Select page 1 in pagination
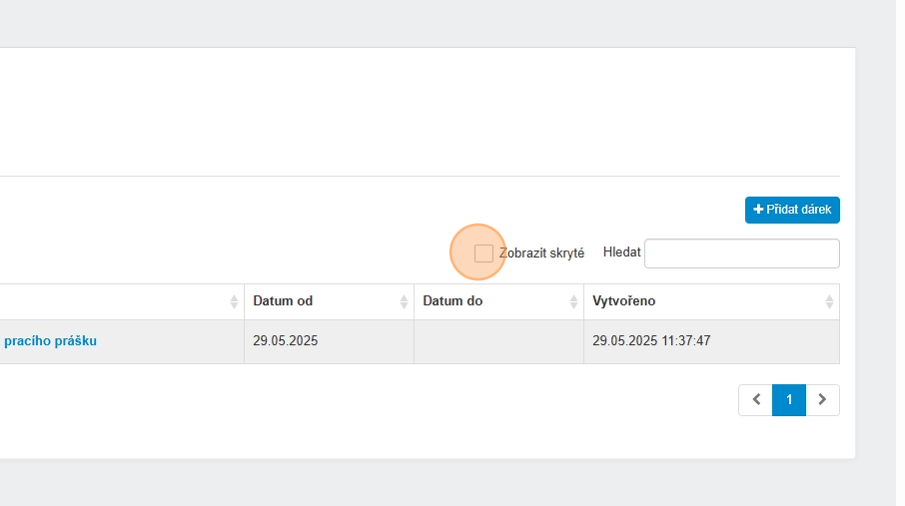The width and height of the screenshot is (905, 506). click(789, 400)
